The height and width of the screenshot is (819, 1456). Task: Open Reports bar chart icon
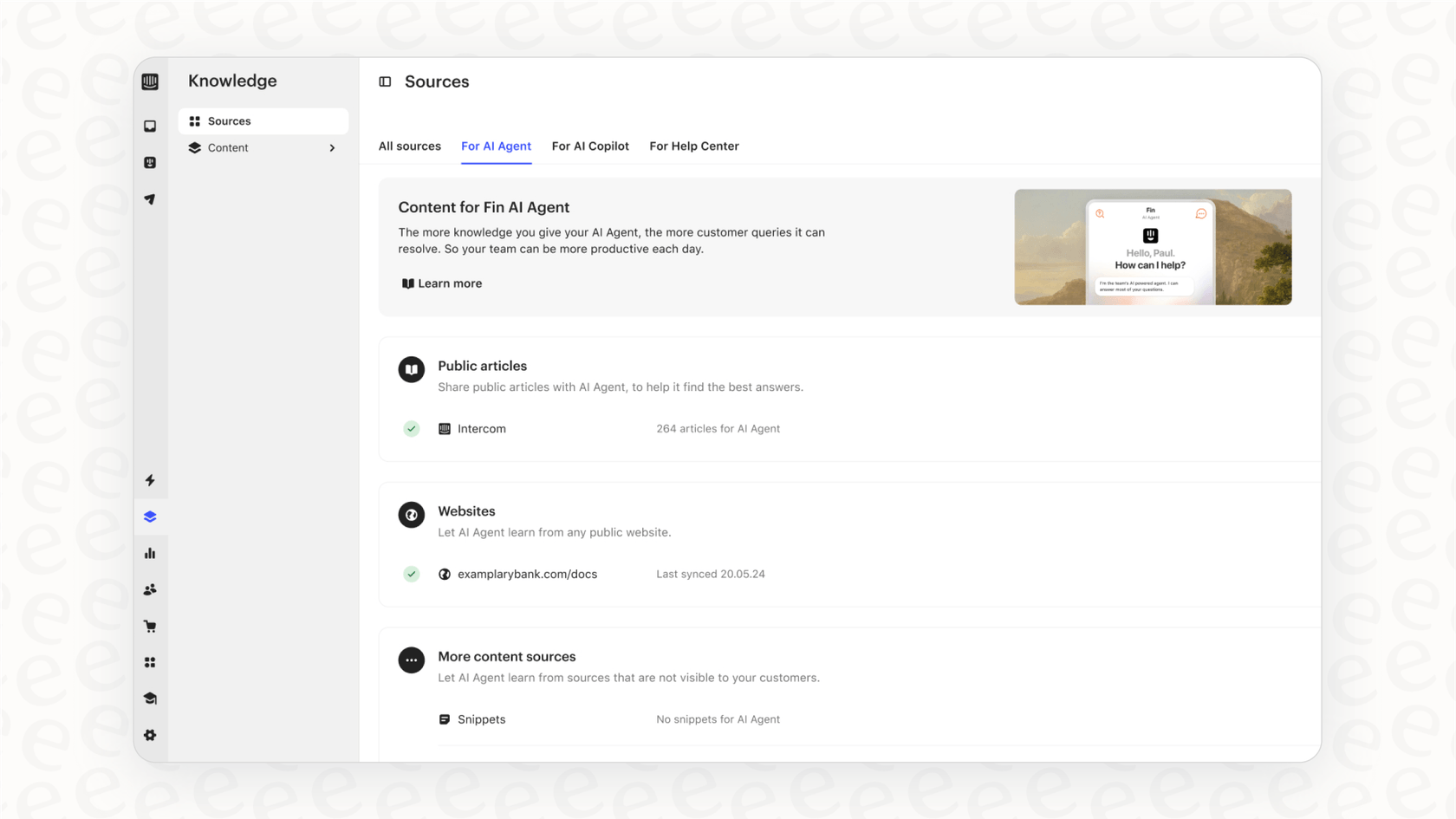pos(150,553)
